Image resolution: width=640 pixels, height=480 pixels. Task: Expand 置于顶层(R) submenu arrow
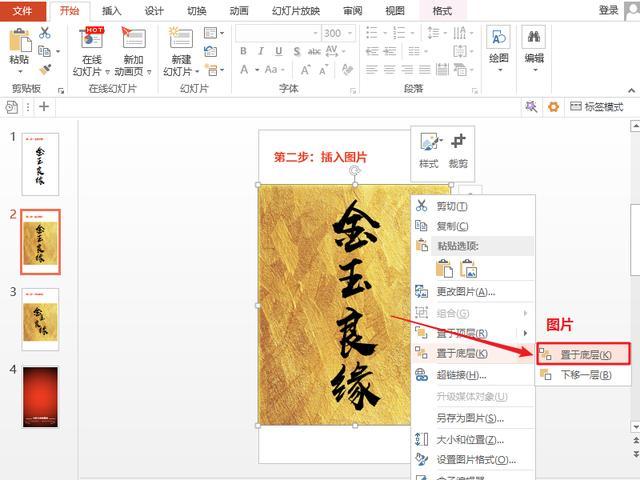click(525, 333)
